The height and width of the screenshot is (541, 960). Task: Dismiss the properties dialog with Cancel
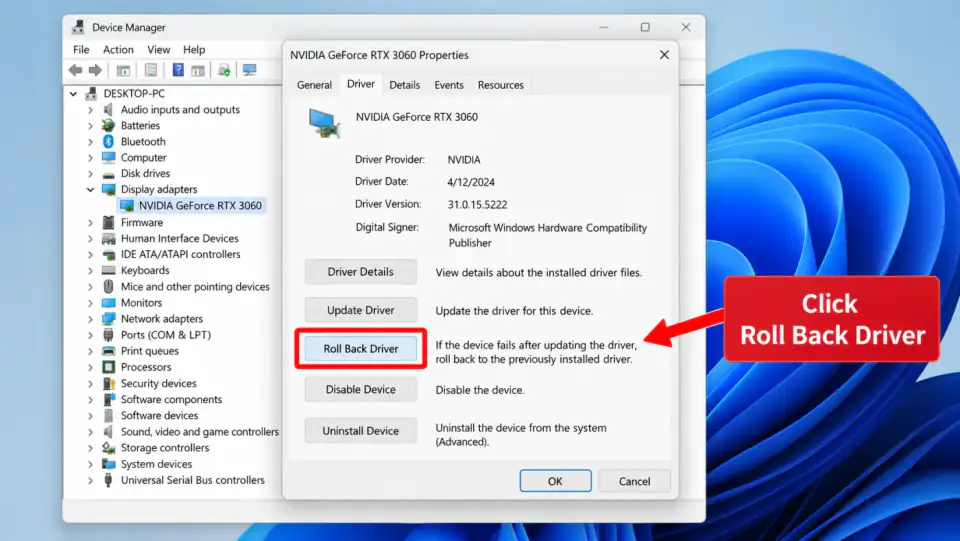tap(634, 481)
